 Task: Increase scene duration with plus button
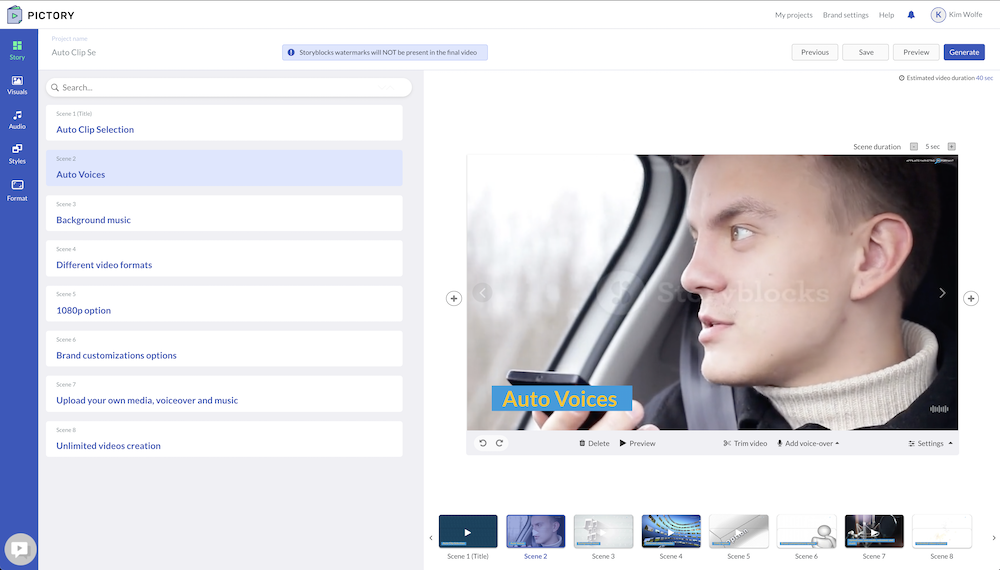pyautogui.click(x=952, y=147)
